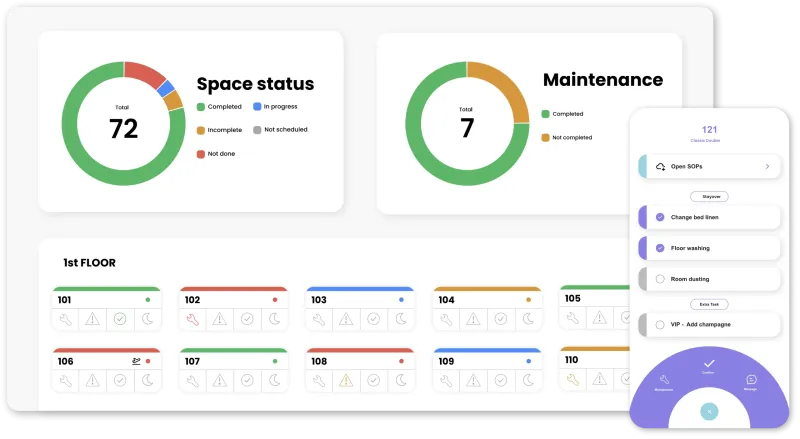Click the Incomplete orange legend swatch

201,130
